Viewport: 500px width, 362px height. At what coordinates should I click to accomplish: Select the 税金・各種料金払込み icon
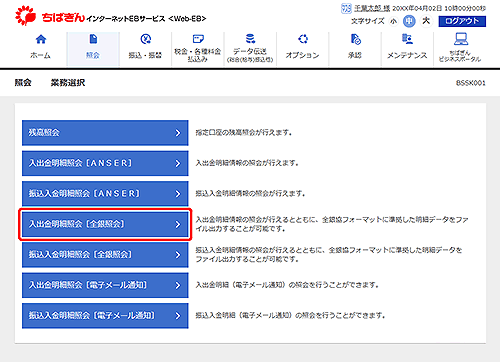pyautogui.click(x=198, y=39)
